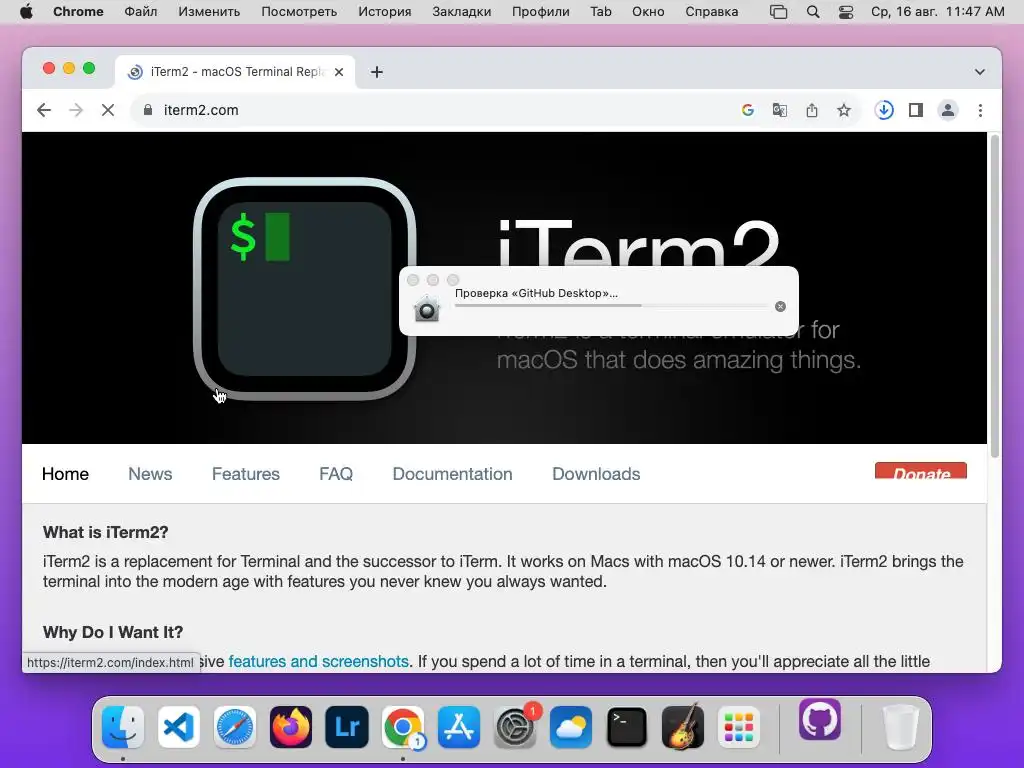This screenshot has height=768, width=1024.
Task: Follow the features and screenshots link
Action: pos(319,662)
